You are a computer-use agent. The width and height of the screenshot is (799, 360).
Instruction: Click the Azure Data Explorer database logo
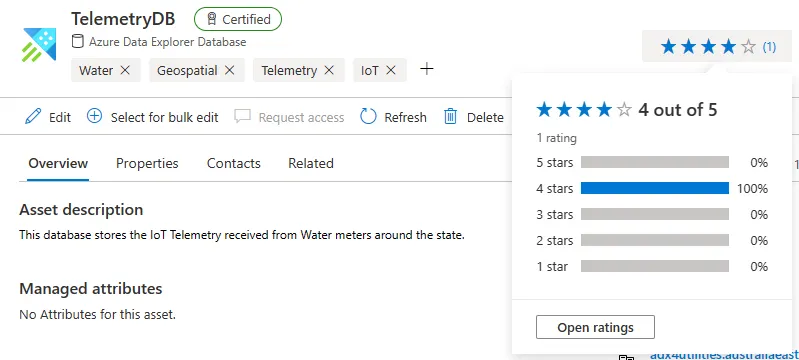[x=39, y=45]
